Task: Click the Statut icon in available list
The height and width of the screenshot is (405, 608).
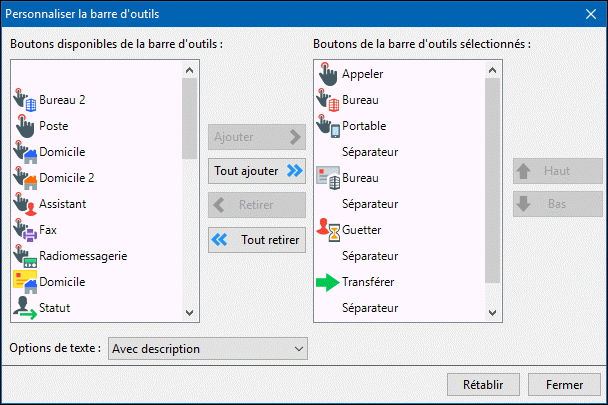Action: coord(25,307)
